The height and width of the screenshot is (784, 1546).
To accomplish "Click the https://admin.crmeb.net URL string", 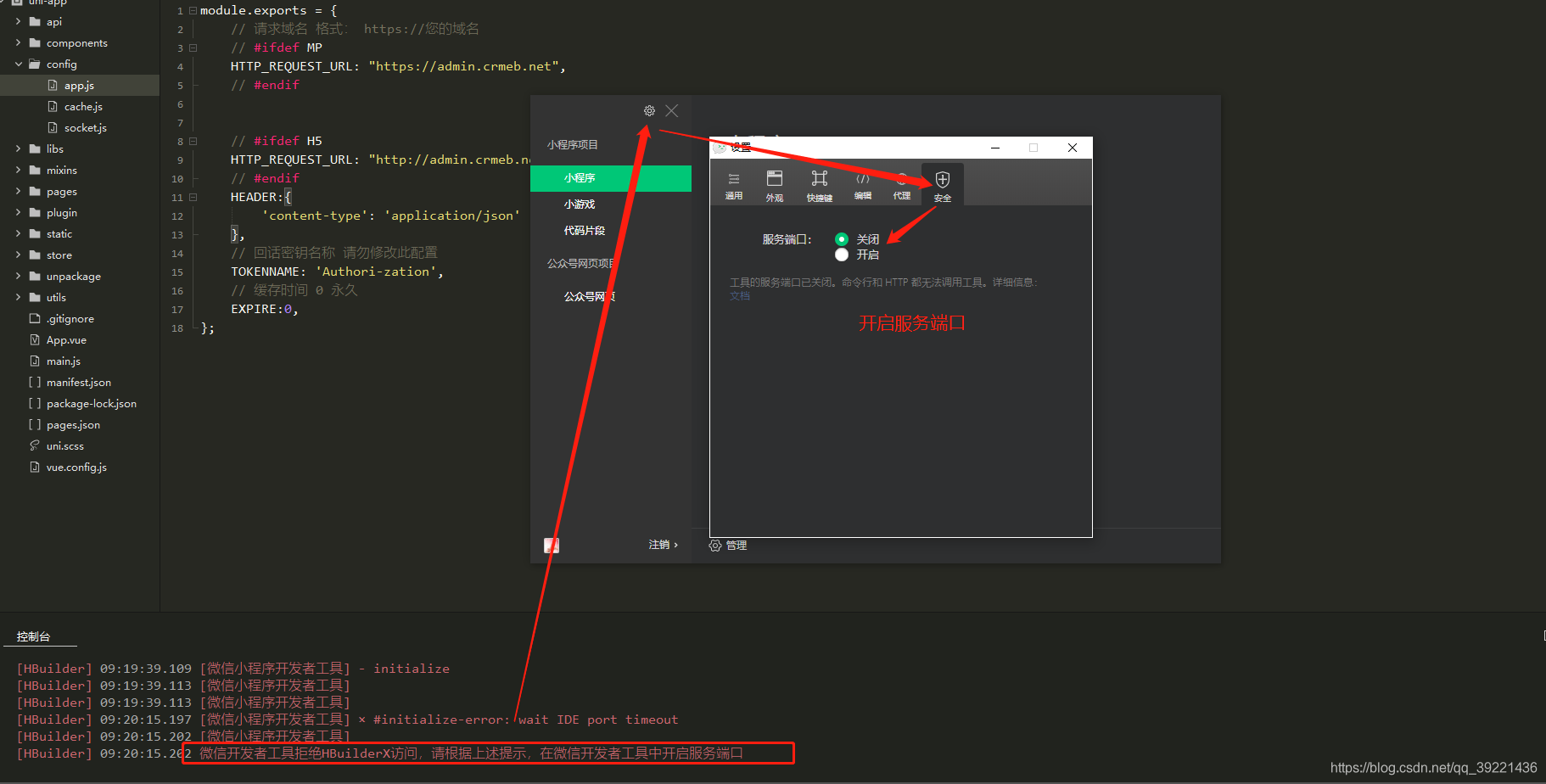I will (464, 67).
